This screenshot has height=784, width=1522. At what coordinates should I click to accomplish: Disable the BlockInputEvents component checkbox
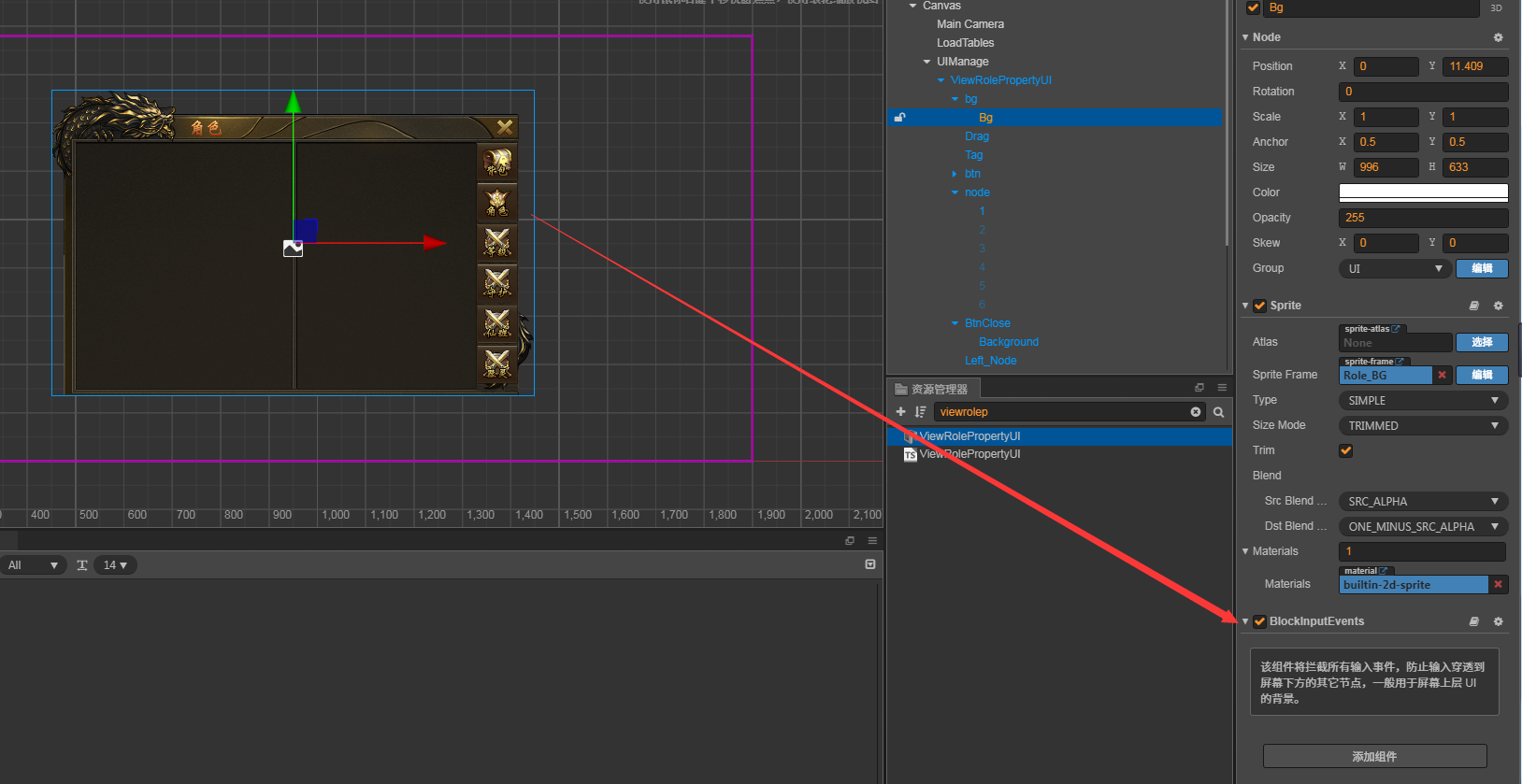click(x=1259, y=621)
